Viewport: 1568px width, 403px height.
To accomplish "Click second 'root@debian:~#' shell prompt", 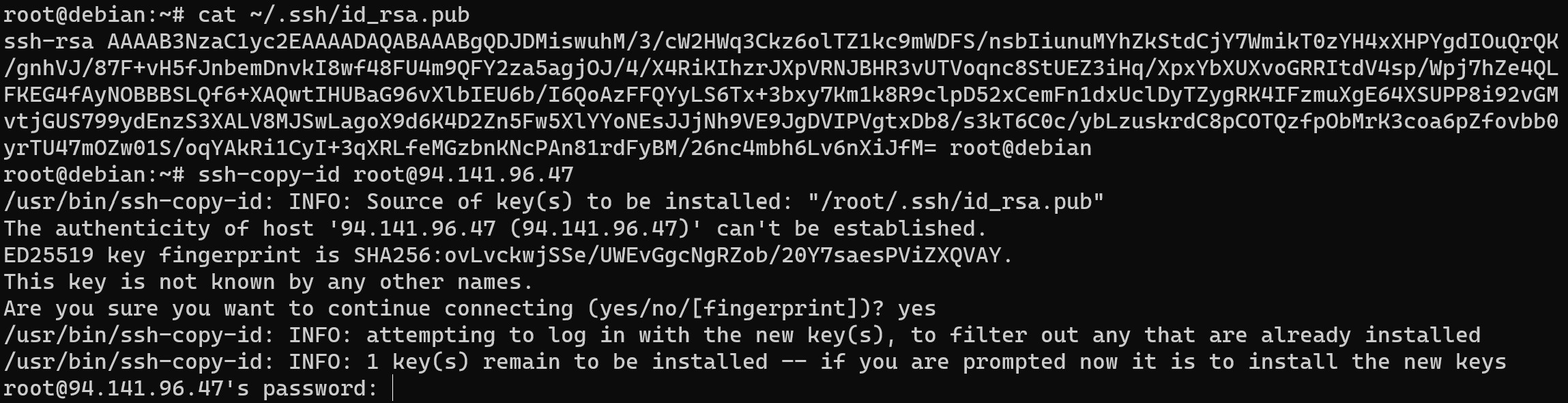I will [x=93, y=175].
